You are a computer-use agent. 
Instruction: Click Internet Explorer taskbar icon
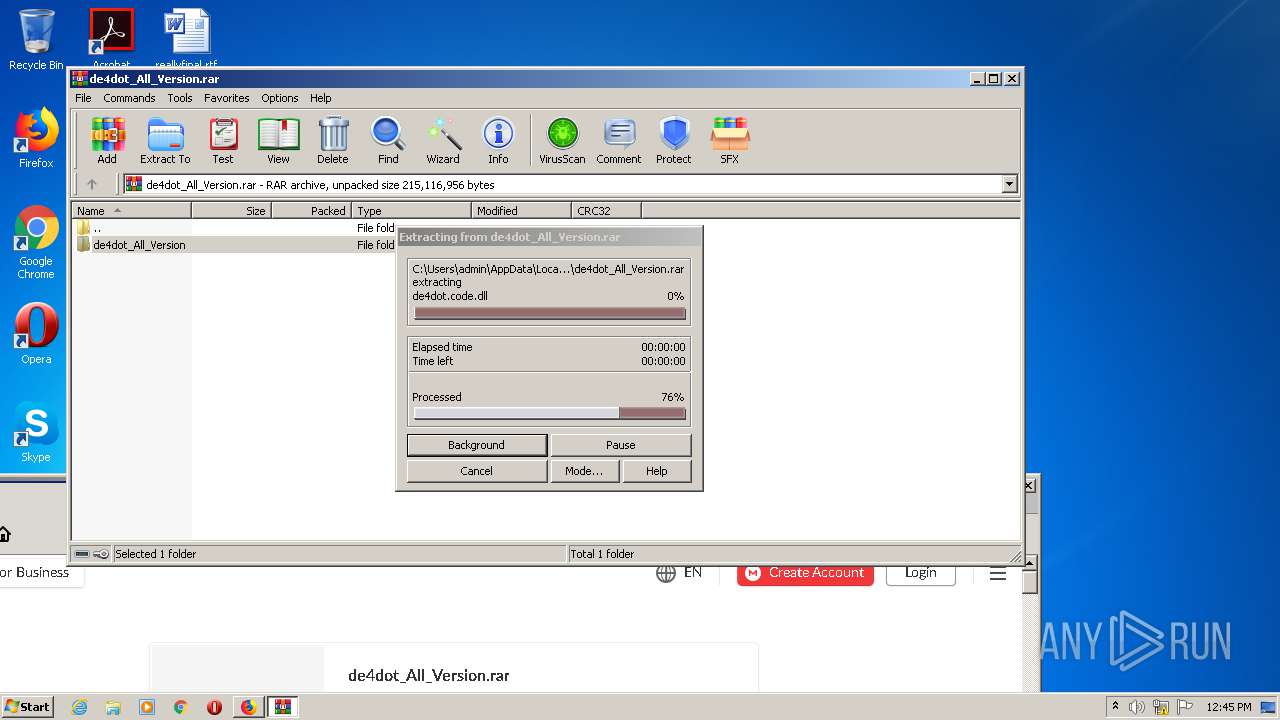tap(79, 707)
